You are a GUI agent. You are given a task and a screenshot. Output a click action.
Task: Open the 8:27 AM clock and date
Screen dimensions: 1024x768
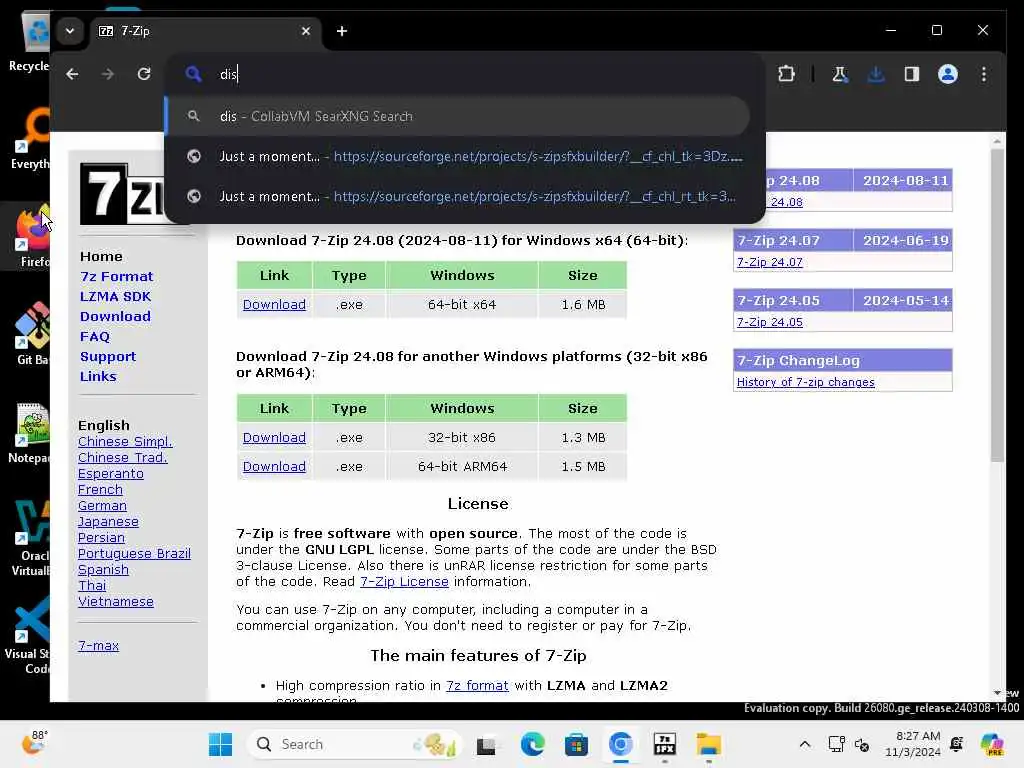(x=912, y=744)
